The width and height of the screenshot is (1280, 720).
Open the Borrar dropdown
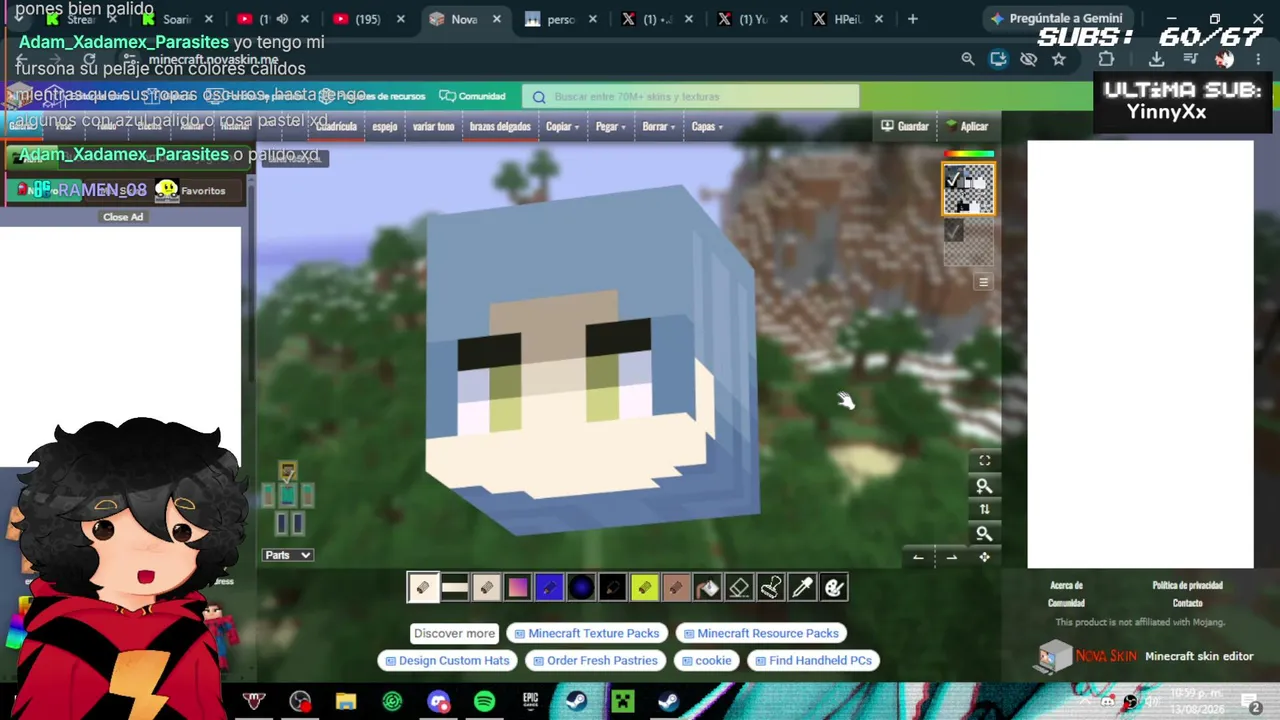658,127
